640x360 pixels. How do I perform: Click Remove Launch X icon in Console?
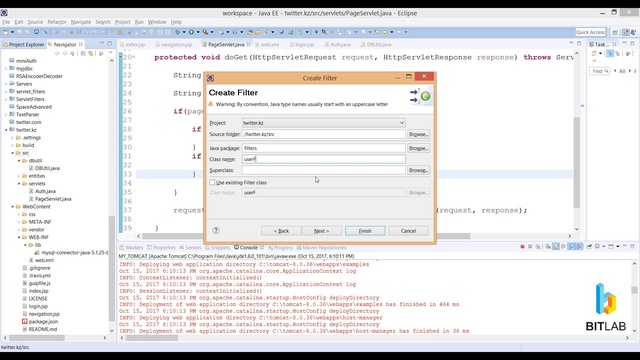[x=530, y=247]
